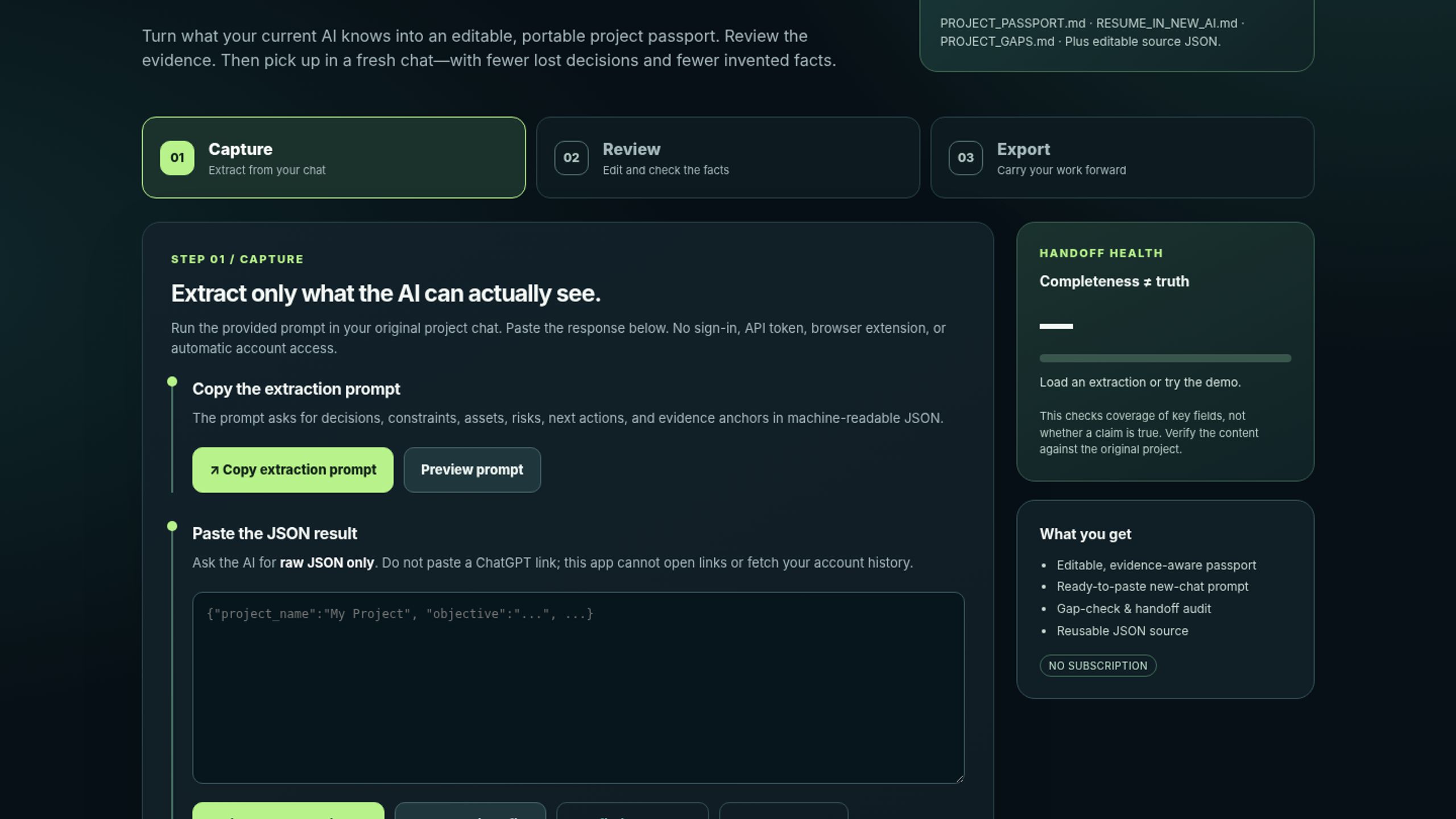
Task: Click the 'Extract only what the AI can actually see.' heading
Action: [386, 293]
